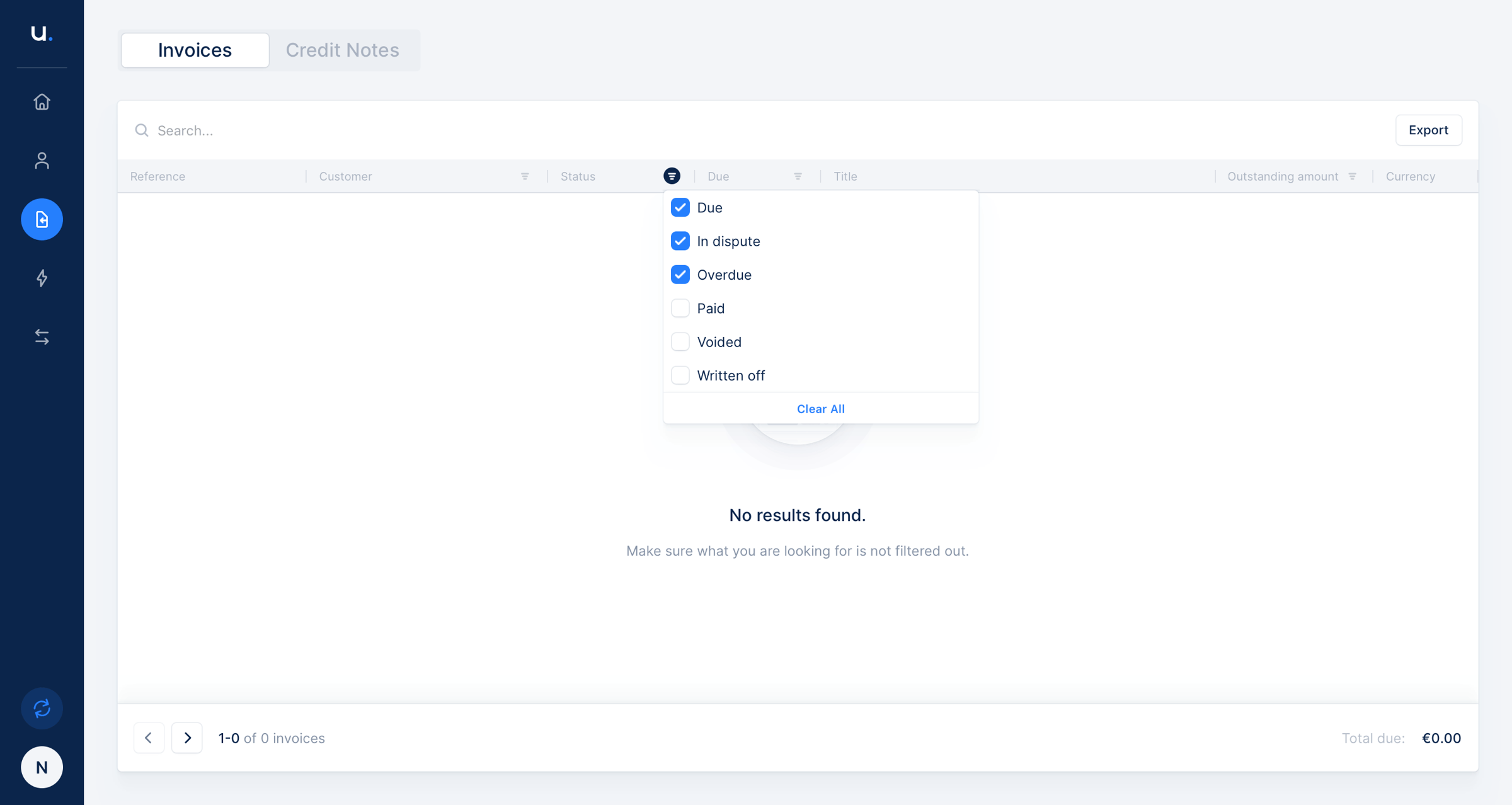Check the Paid checkbox
The image size is (1512, 805).
680,308
